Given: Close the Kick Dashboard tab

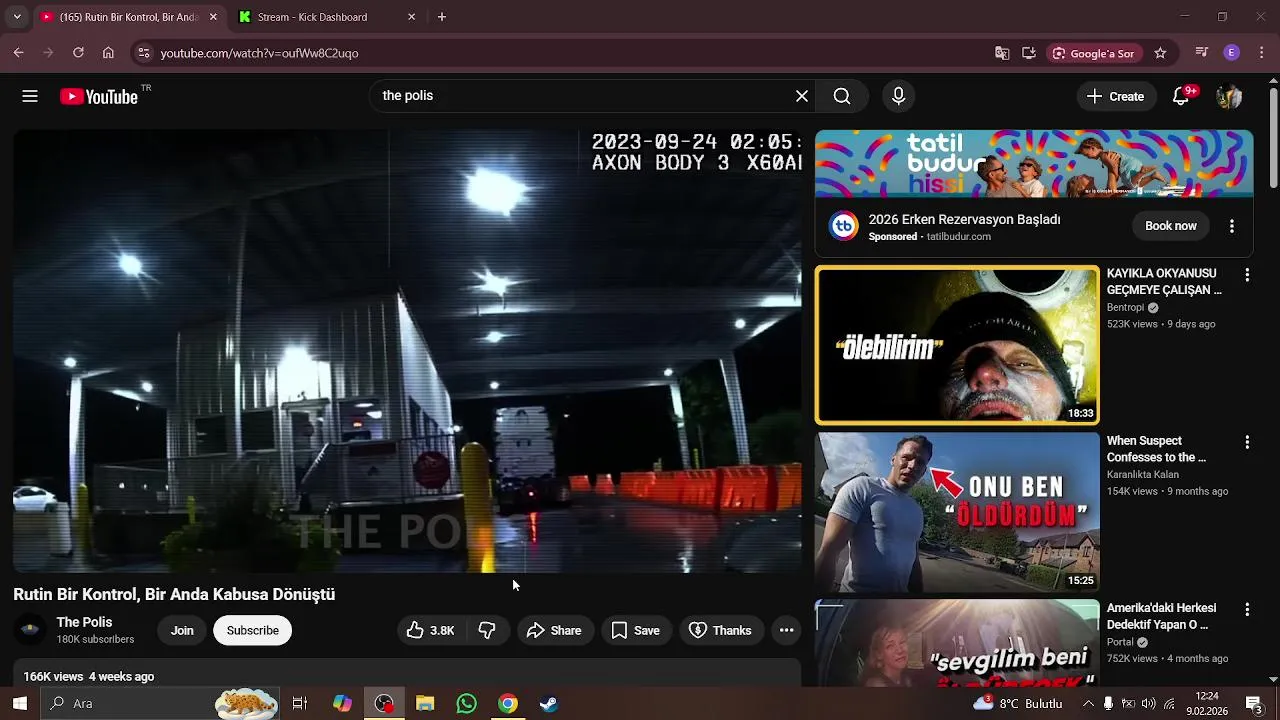Looking at the screenshot, I should pos(411,17).
